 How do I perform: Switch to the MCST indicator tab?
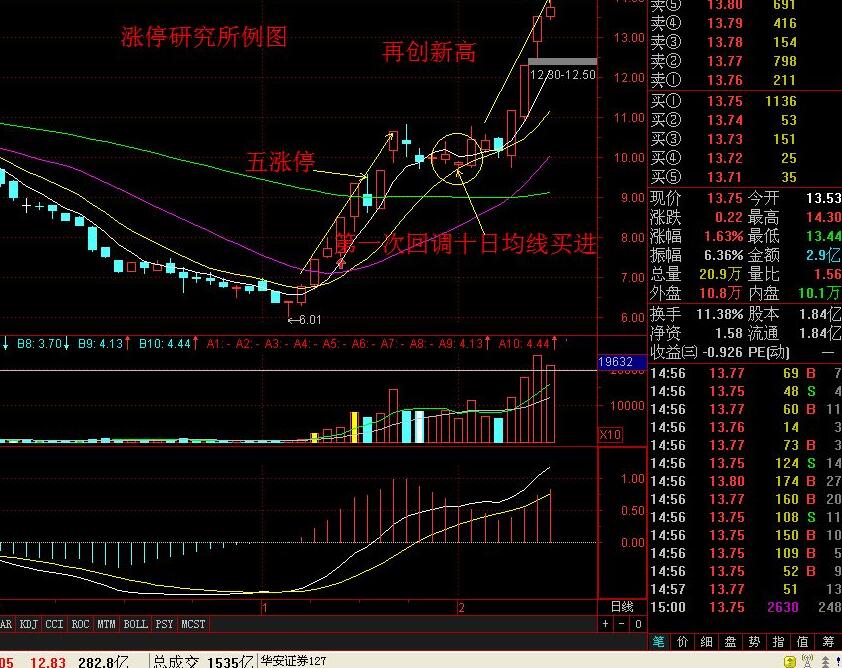[x=193, y=624]
